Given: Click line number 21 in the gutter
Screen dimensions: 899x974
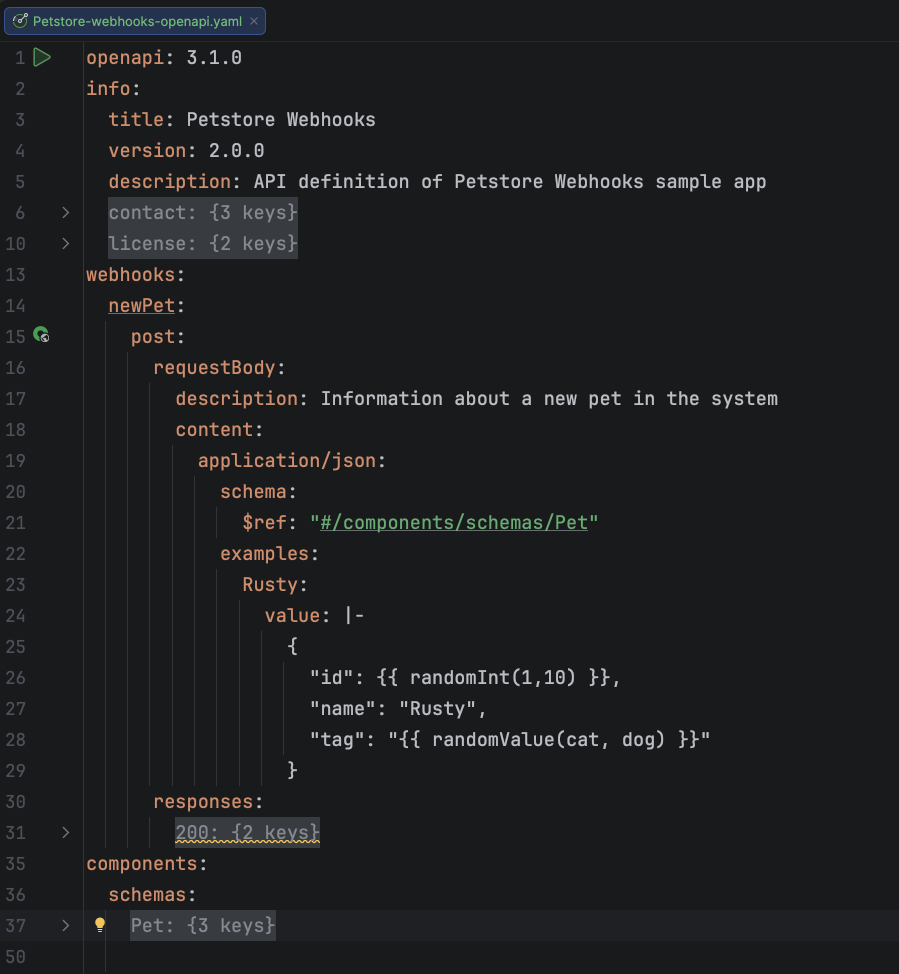Looking at the screenshot, I should click(15, 522).
